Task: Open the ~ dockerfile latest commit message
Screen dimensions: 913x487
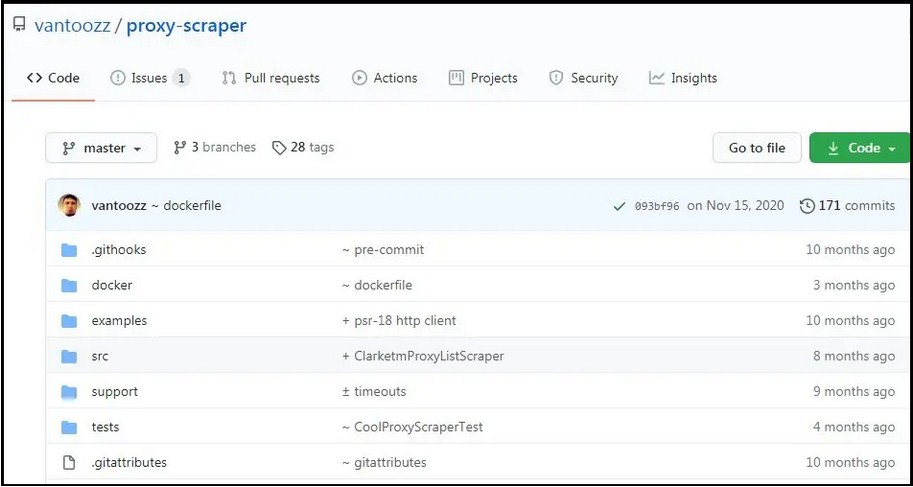Action: [187, 206]
